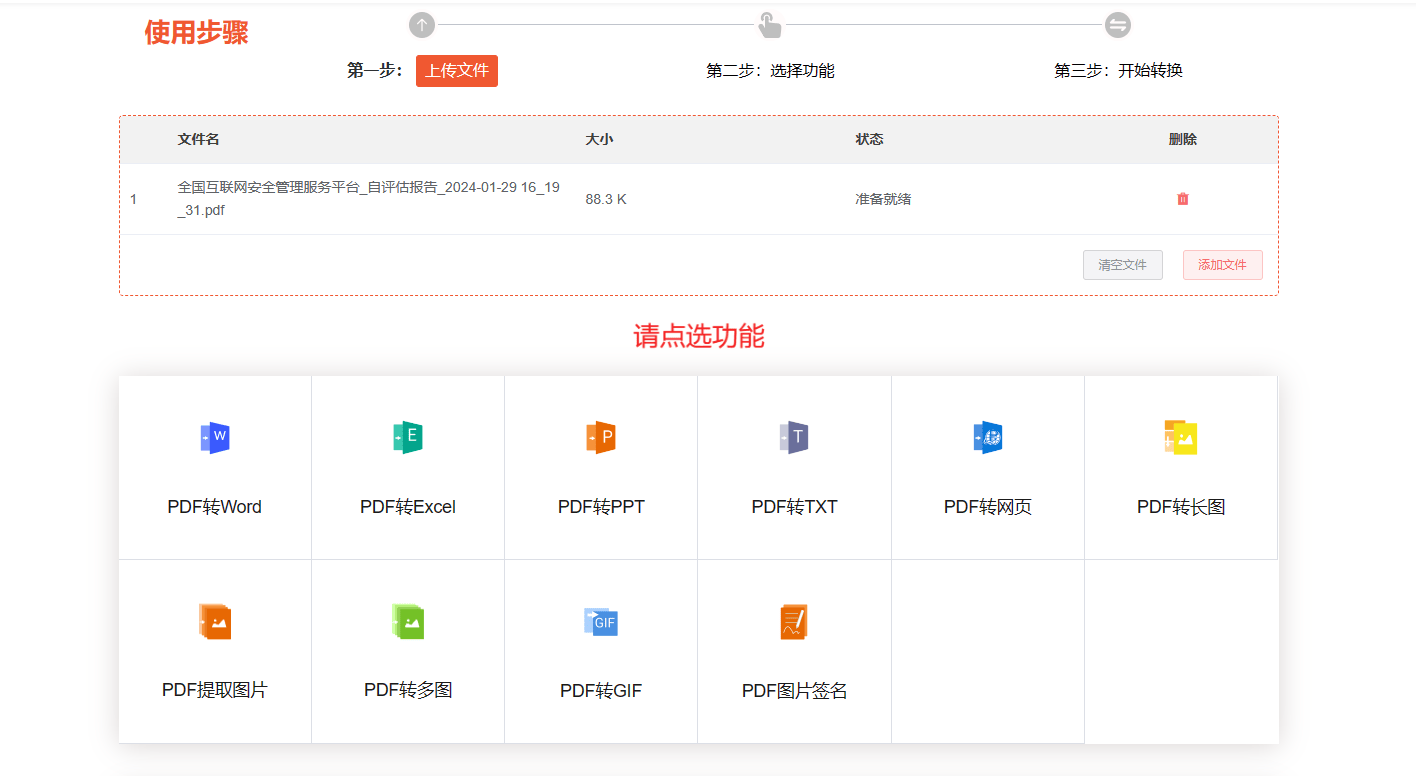
Task: Click the 删除 column header
Action: (x=1183, y=139)
